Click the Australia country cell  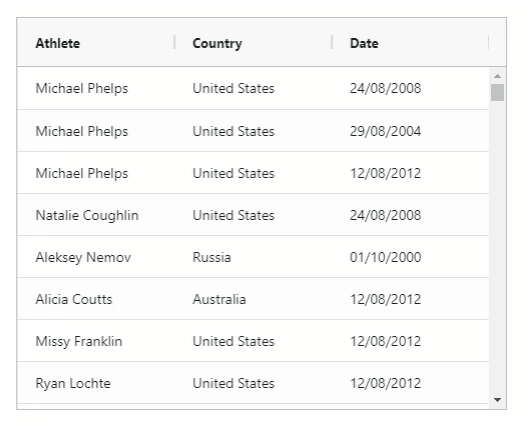(x=253, y=299)
